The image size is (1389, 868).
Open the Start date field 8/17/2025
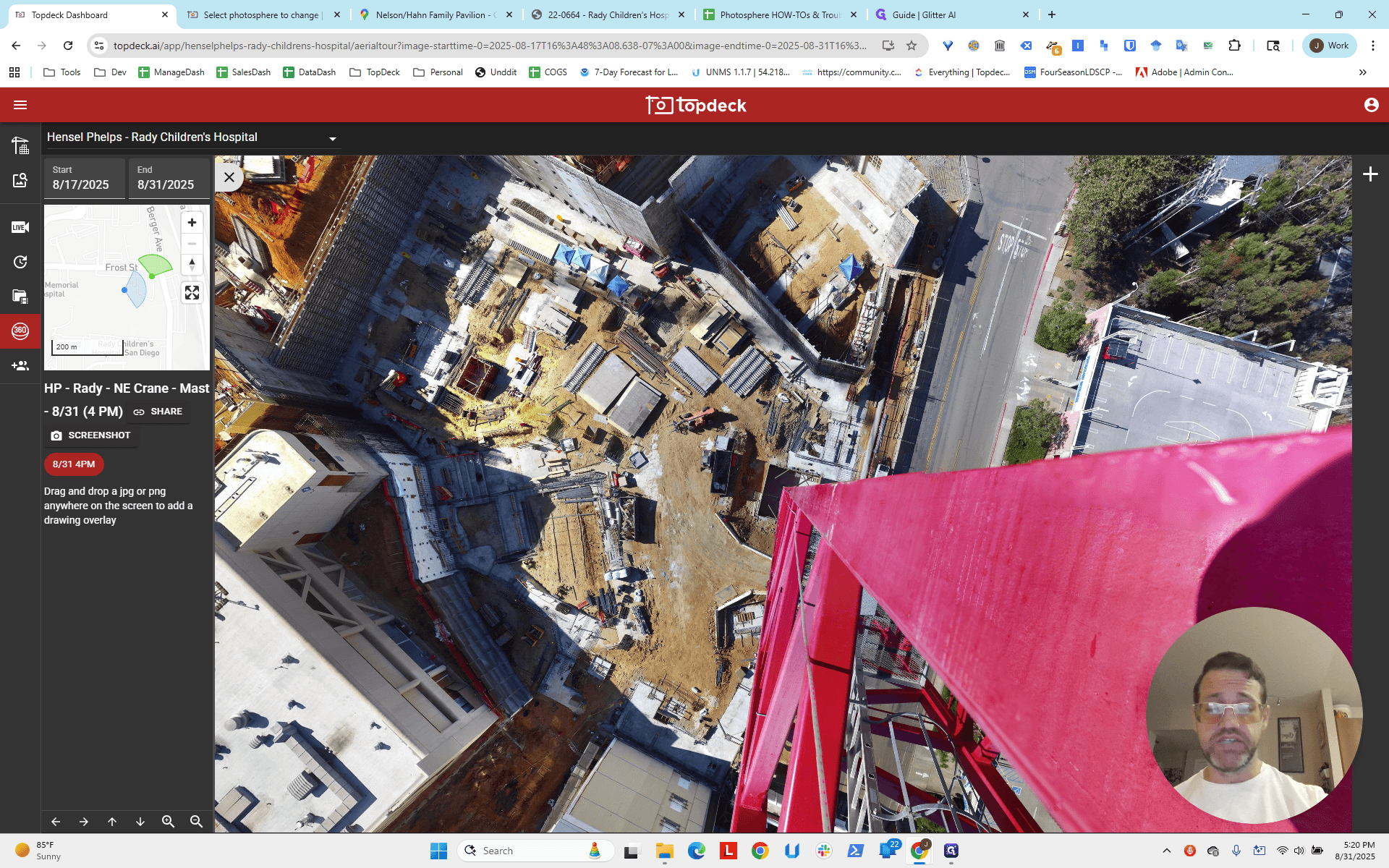[x=84, y=178]
